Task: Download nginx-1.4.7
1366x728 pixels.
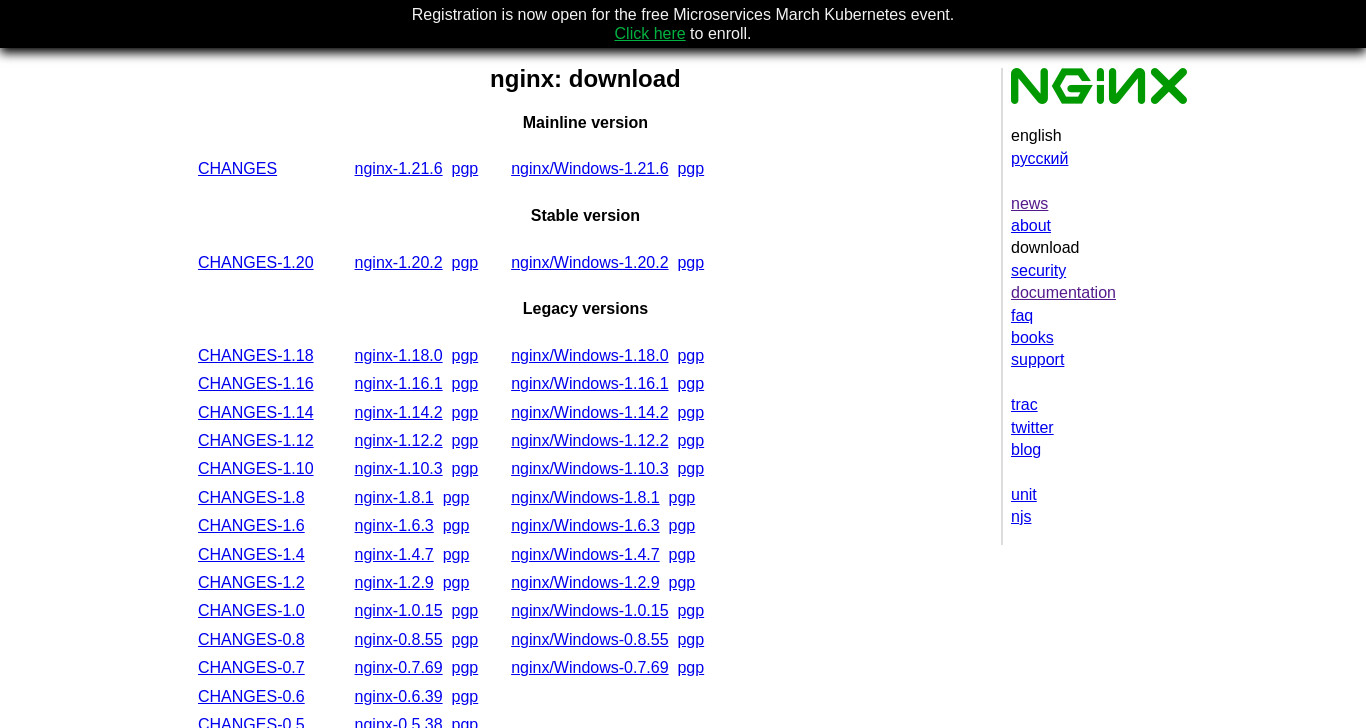Action: (x=394, y=555)
